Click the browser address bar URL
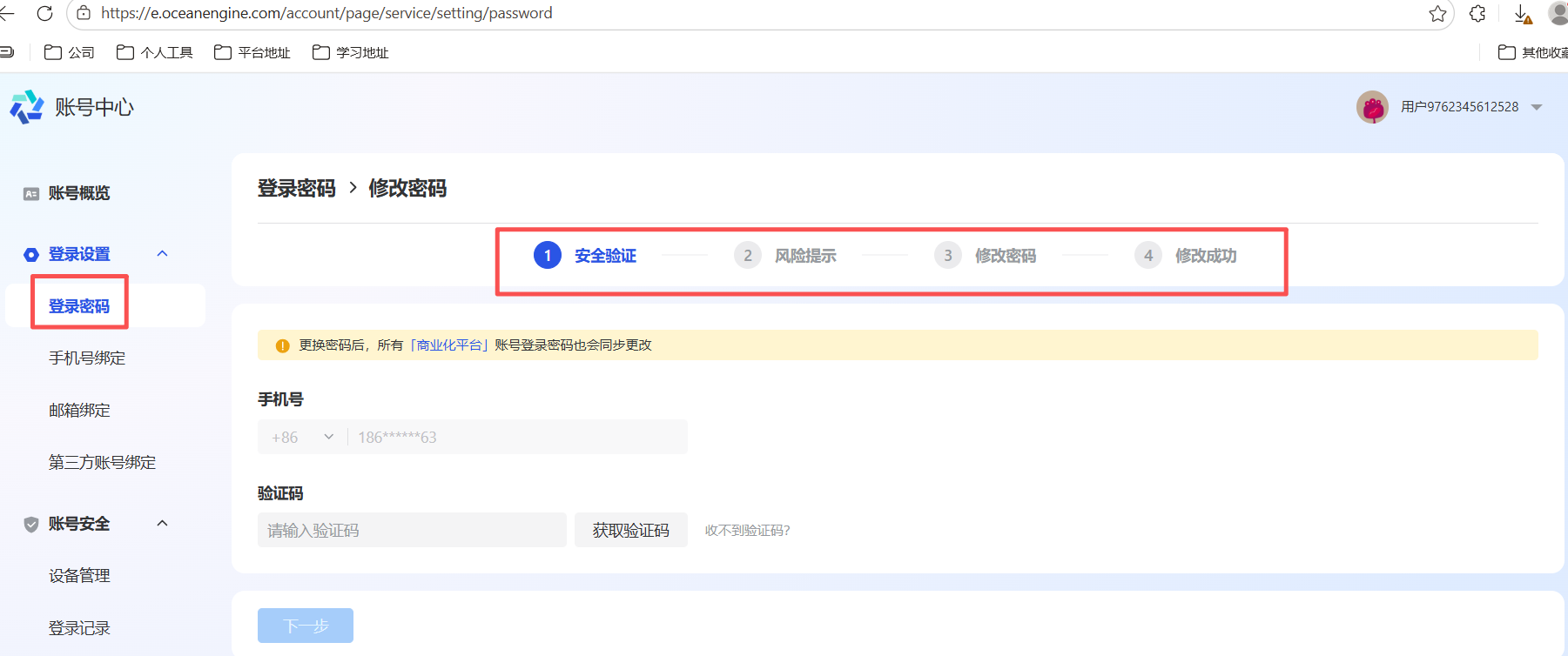The image size is (1568, 656). point(326,13)
